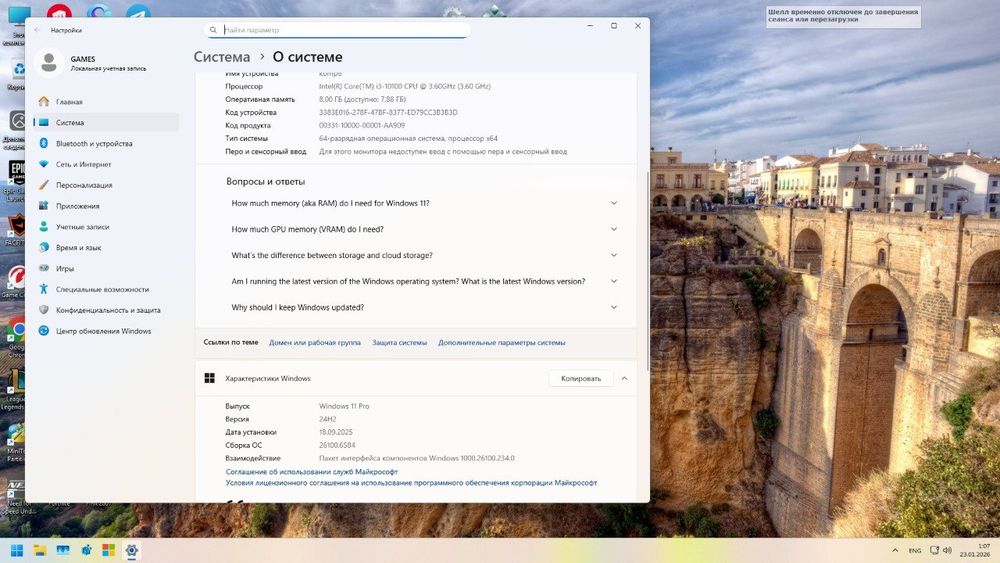Click the Settings gear icon on the taskbar
Viewport: 1000px width, 563px height.
pos(131,550)
